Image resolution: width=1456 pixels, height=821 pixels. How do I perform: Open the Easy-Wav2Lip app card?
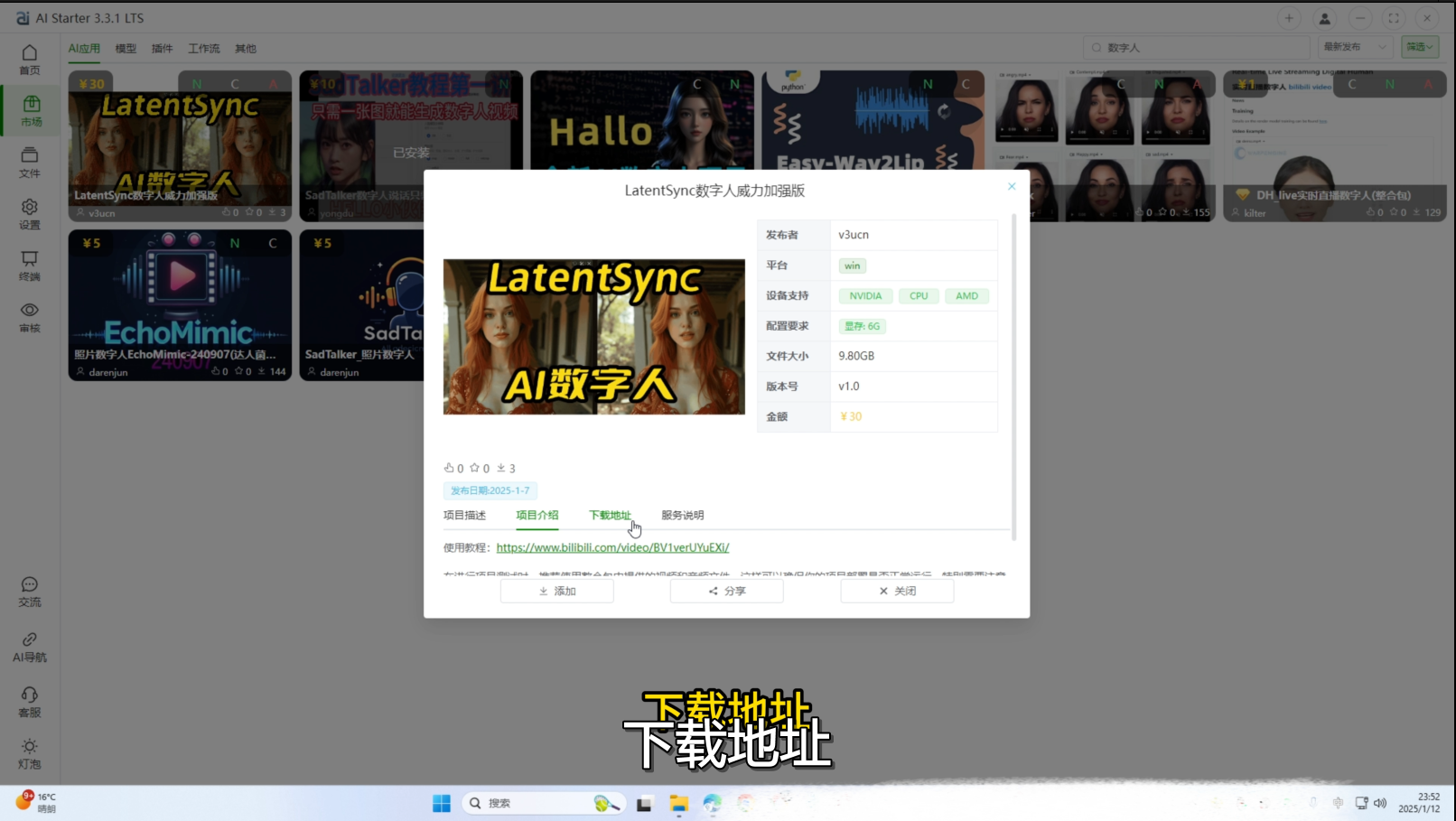[873, 119]
